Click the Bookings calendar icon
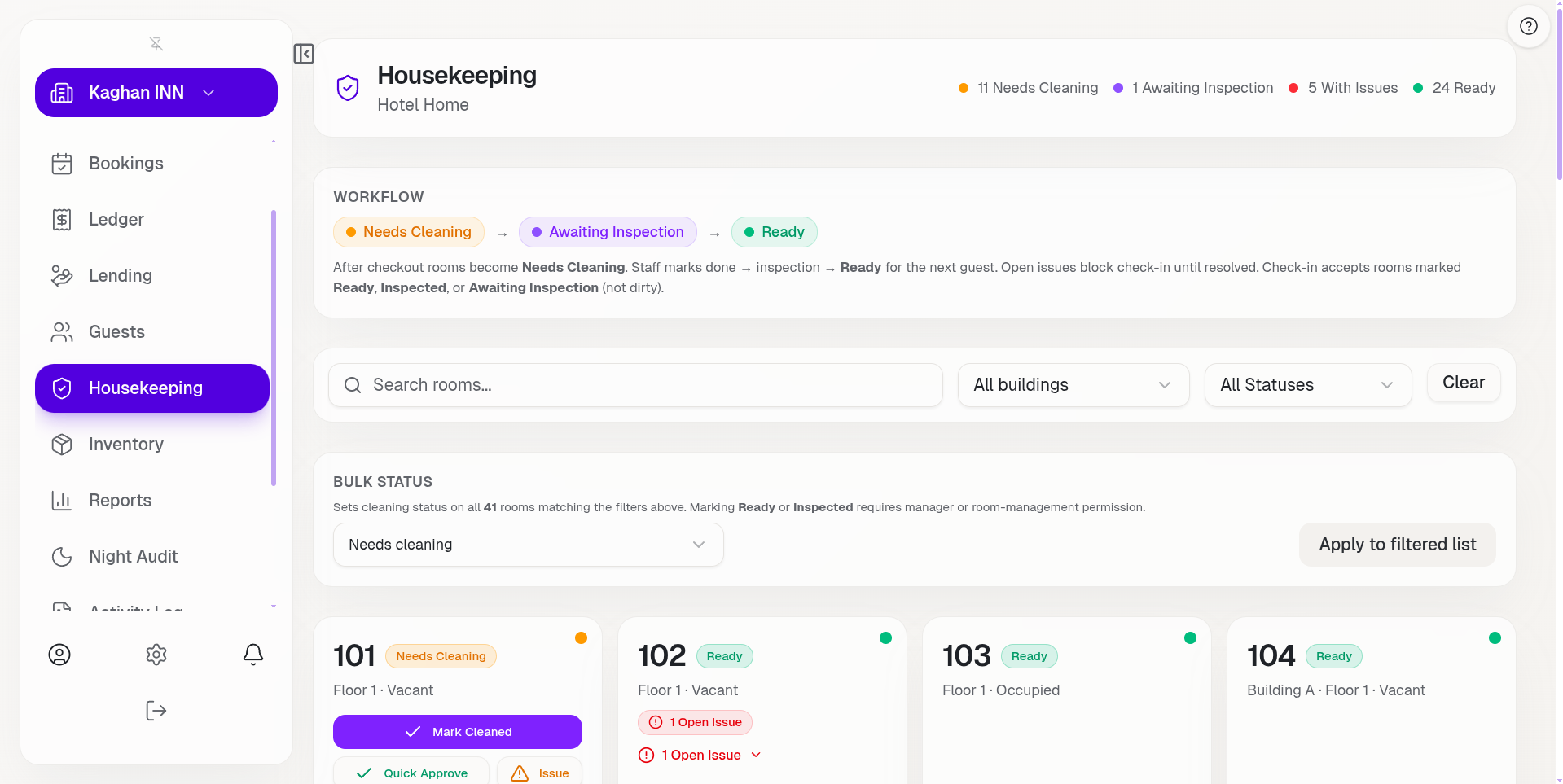This screenshot has width=1563, height=784. point(62,164)
